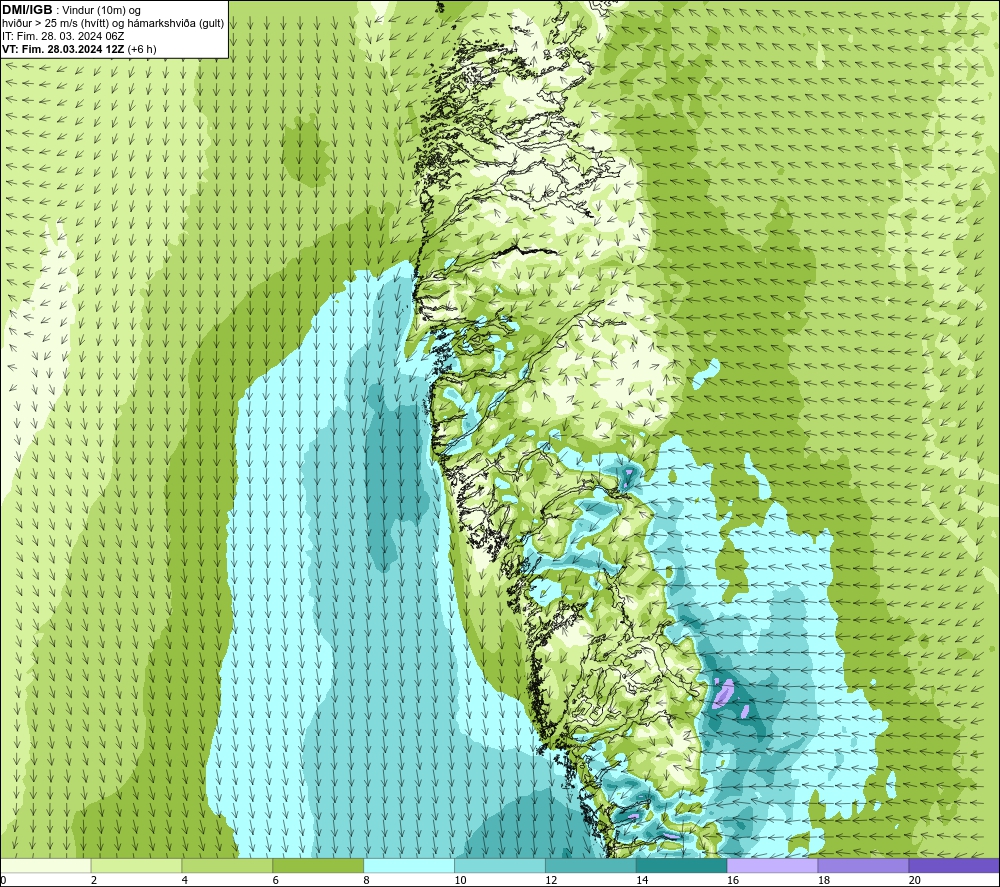Click the 16–18 m/s light purple swatch

click(x=772, y=865)
